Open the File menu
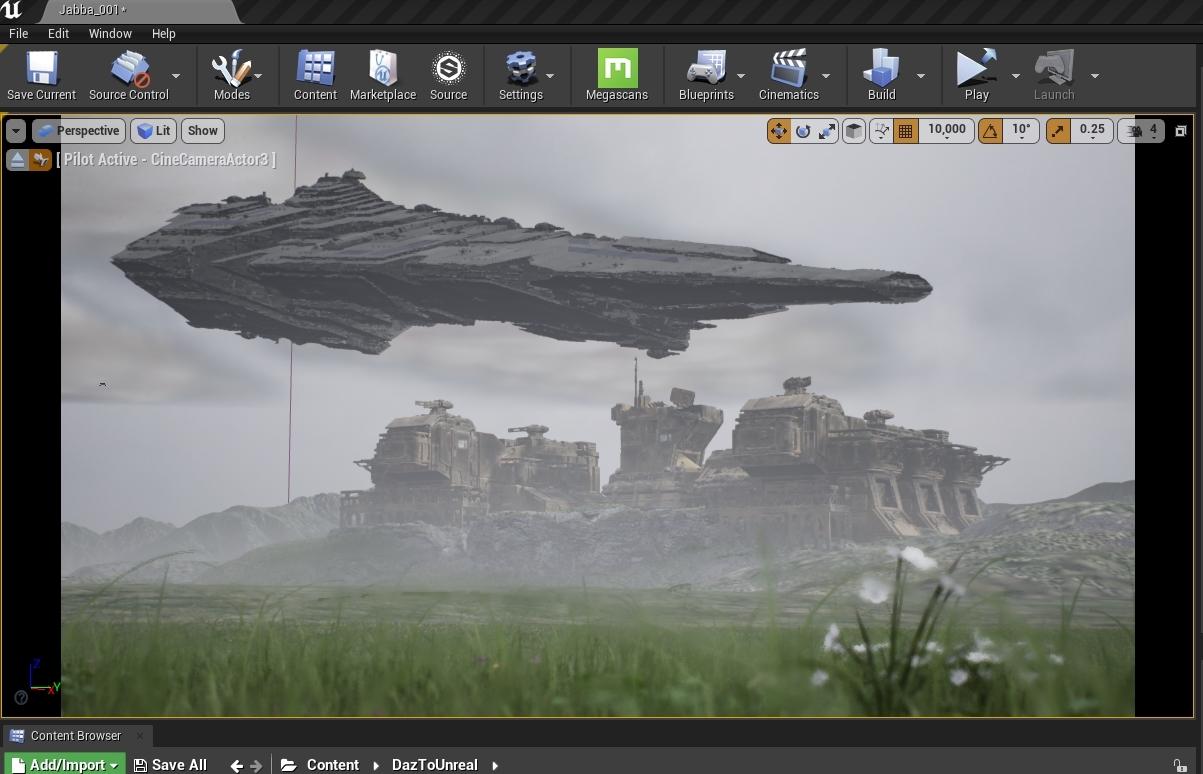Viewport: 1203px width, 774px height. [18, 34]
